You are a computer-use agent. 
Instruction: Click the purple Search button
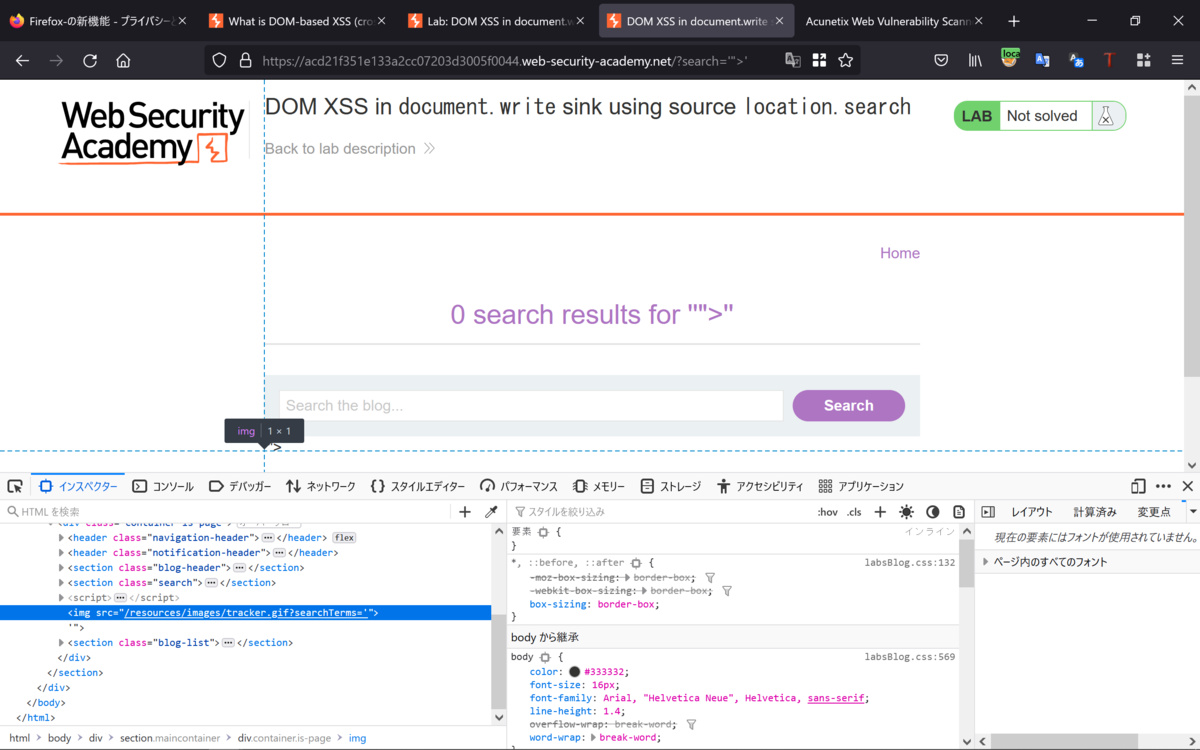[x=849, y=406]
